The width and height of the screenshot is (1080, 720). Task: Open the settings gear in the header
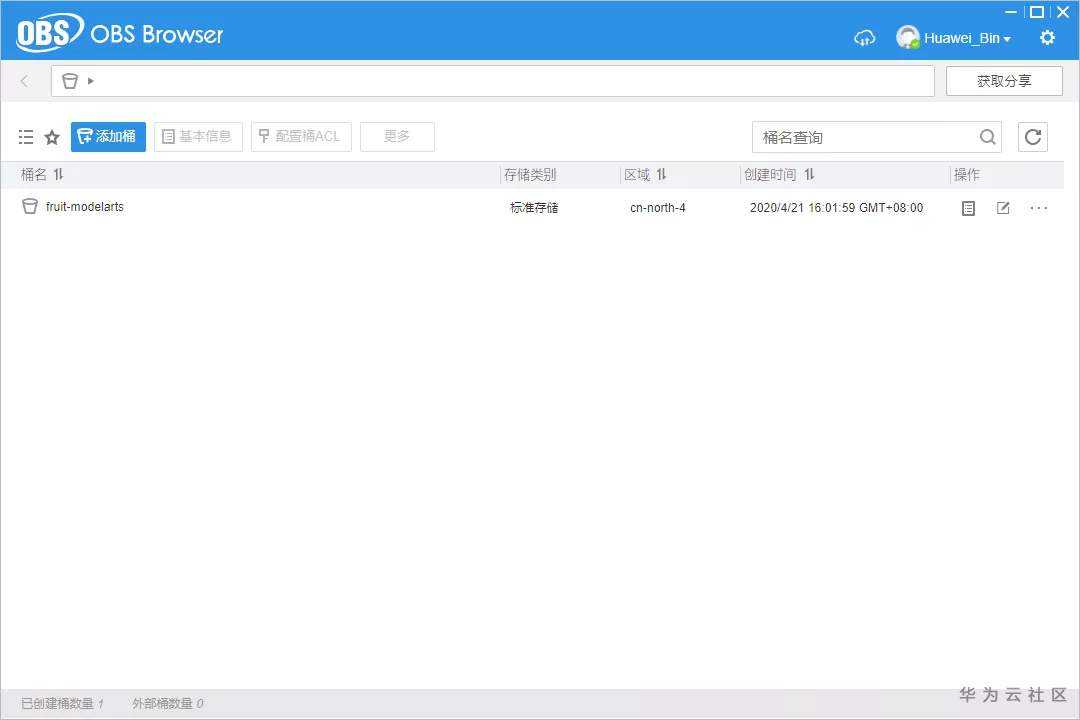[1047, 37]
